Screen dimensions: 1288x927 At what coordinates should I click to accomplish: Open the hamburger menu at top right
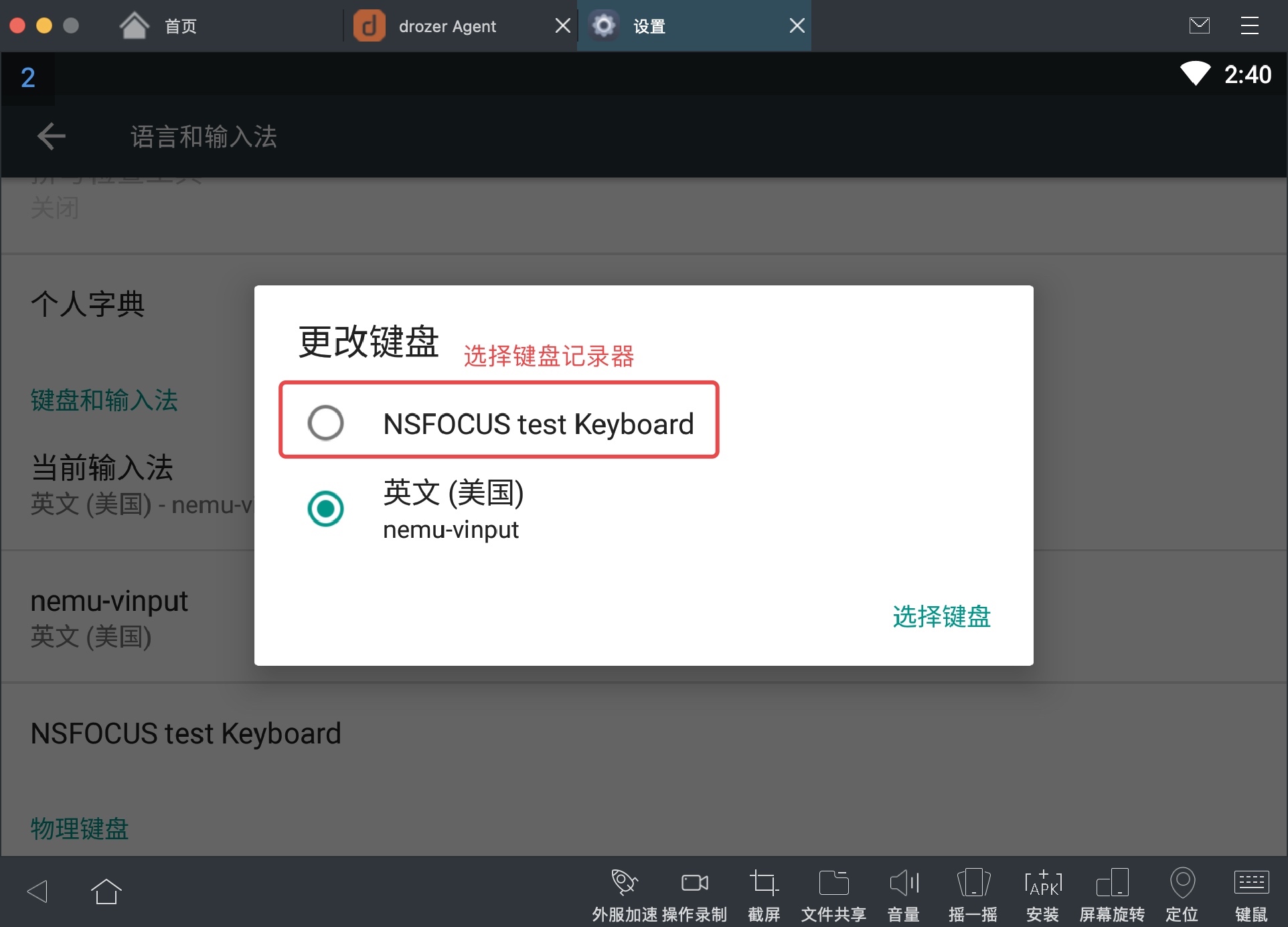[1249, 26]
